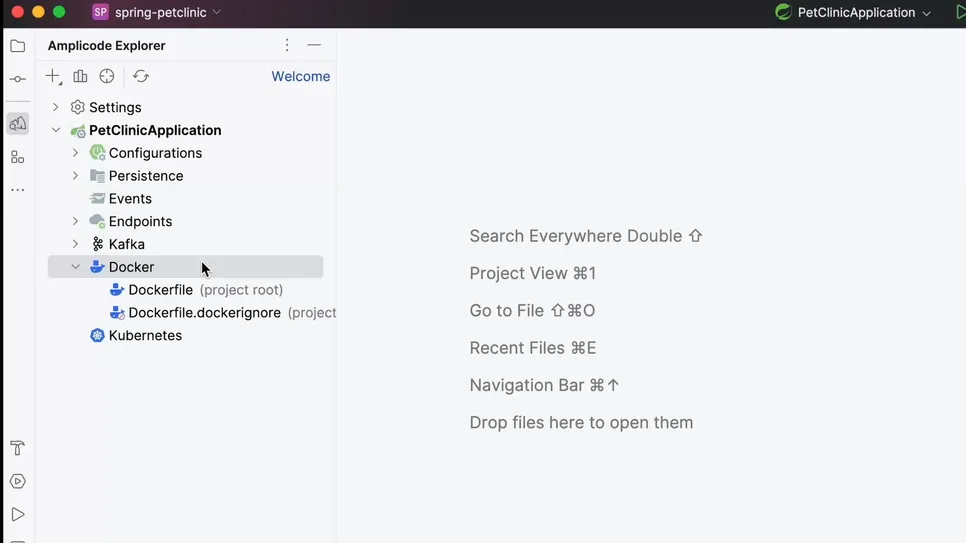966x543 pixels.
Task: Open Amplicode Explorer options menu
Action: coord(287,45)
